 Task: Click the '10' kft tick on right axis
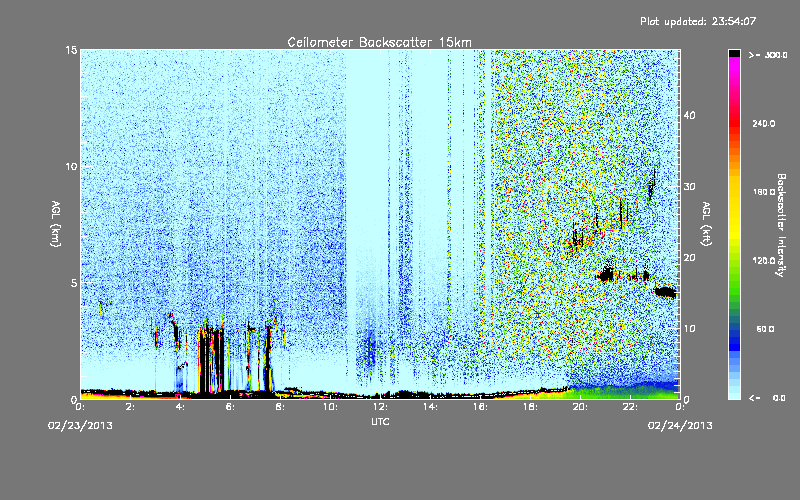coord(689,329)
